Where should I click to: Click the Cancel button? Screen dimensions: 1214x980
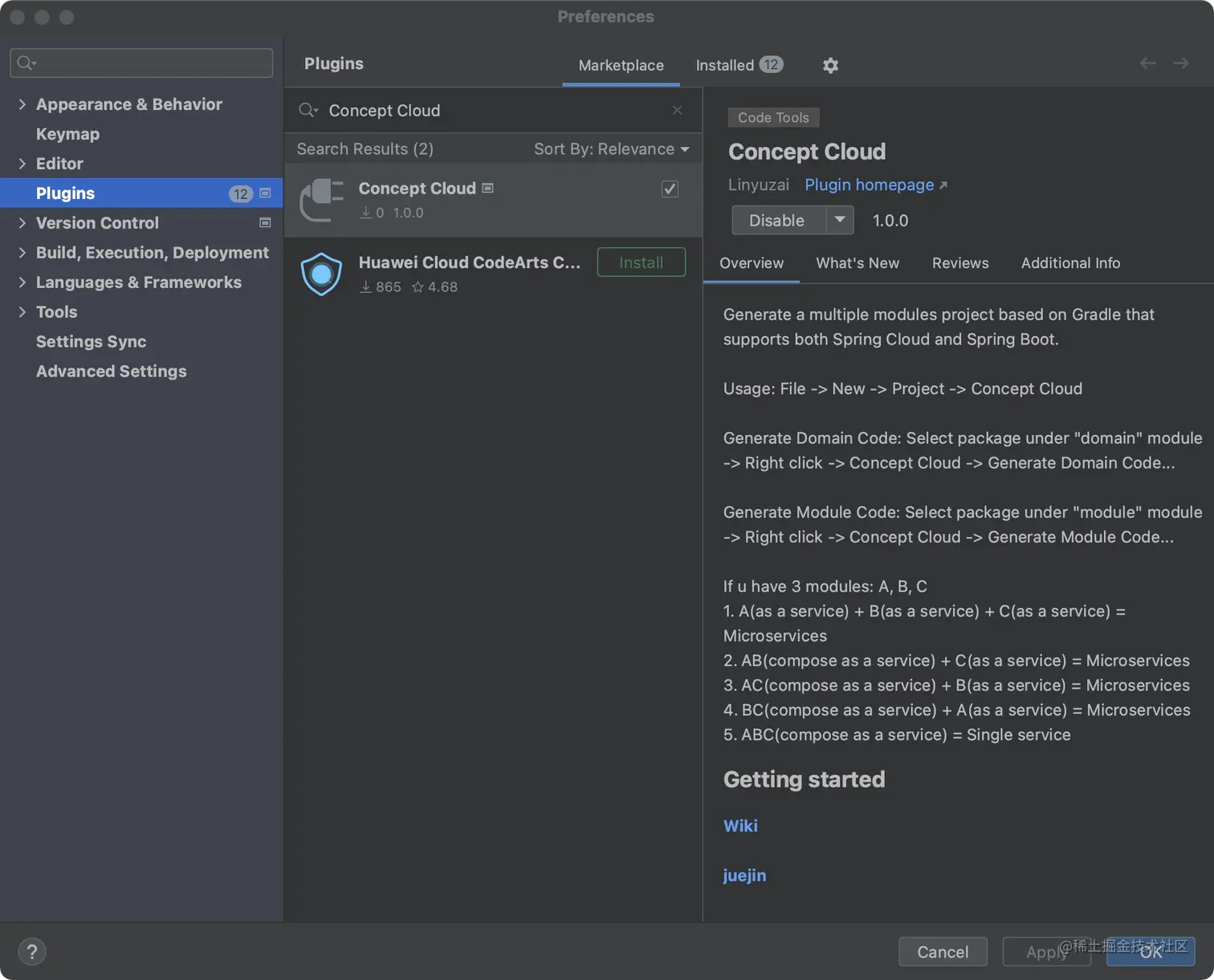(943, 952)
